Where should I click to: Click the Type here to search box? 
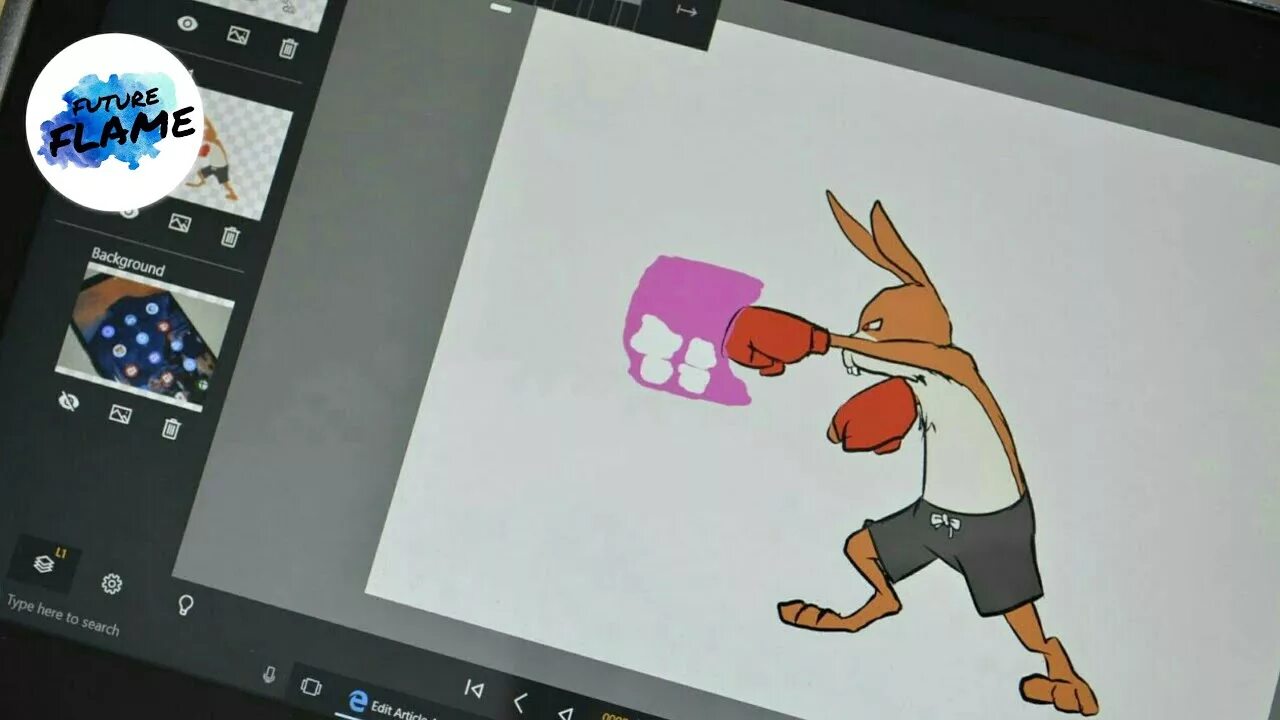pos(63,615)
